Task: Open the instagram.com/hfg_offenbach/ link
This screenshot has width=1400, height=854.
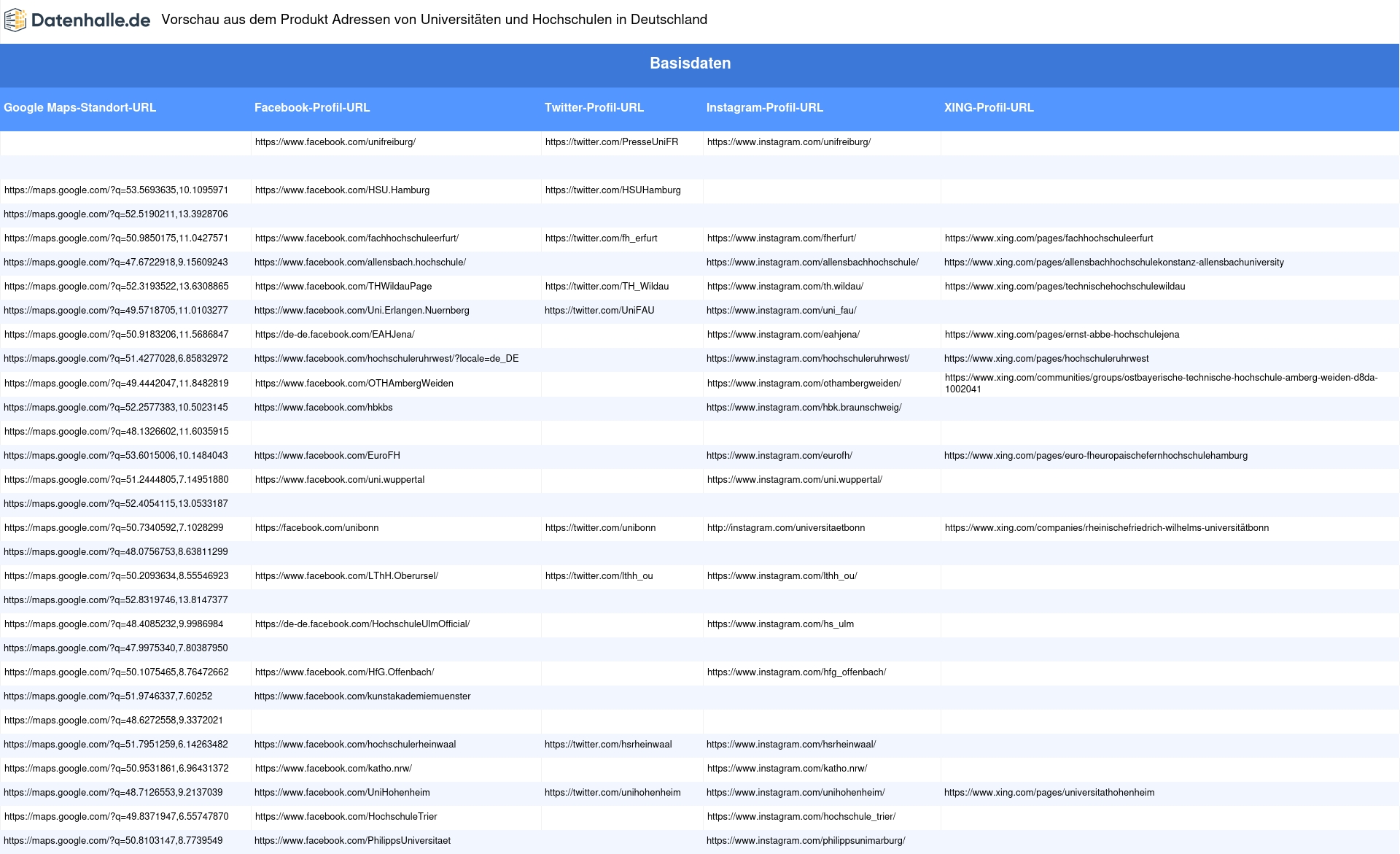Action: pyautogui.click(x=797, y=672)
